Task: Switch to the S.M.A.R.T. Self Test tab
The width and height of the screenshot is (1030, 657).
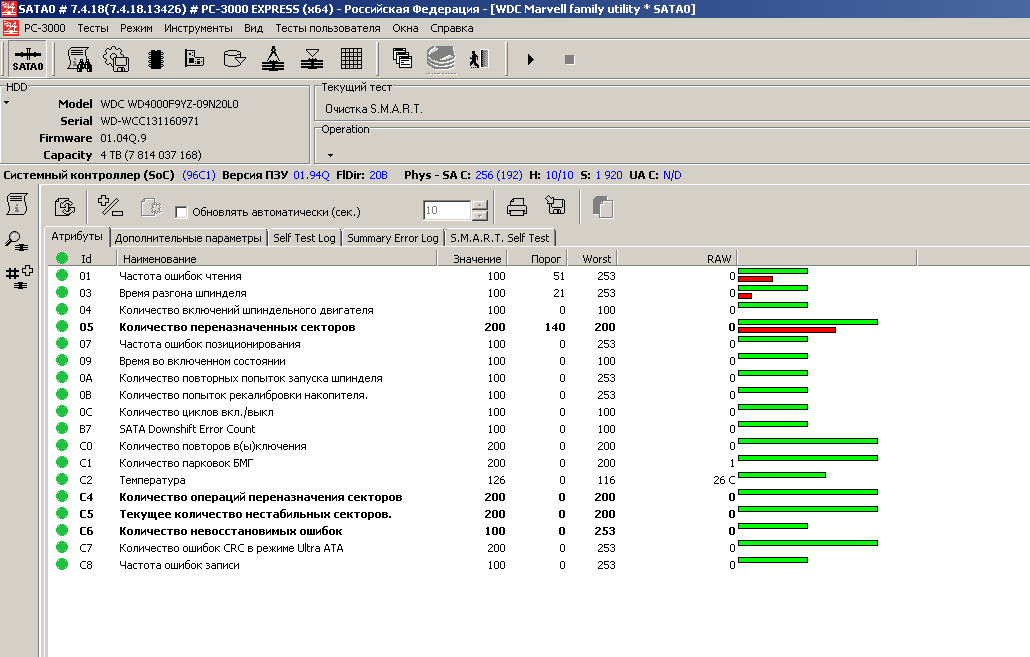Action: pos(499,238)
